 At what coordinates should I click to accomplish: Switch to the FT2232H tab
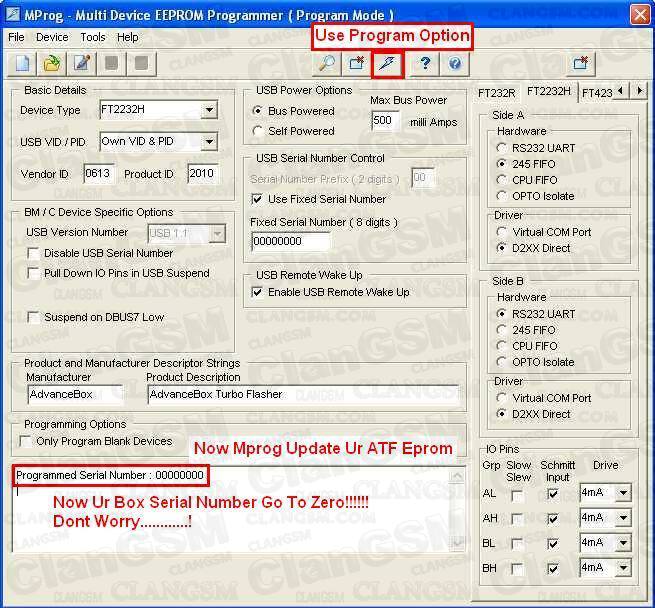click(x=548, y=91)
